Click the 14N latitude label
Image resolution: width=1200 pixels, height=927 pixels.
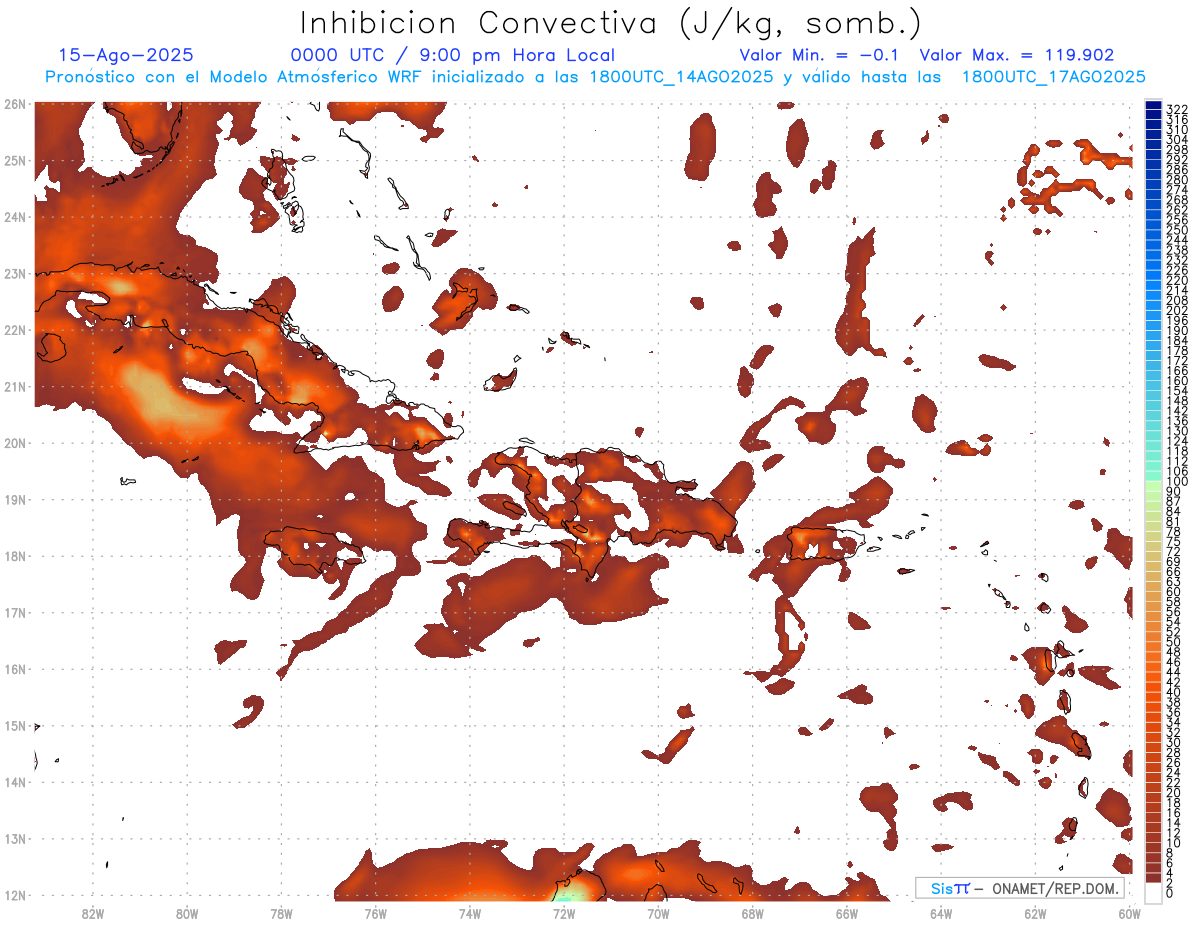pyautogui.click(x=15, y=782)
